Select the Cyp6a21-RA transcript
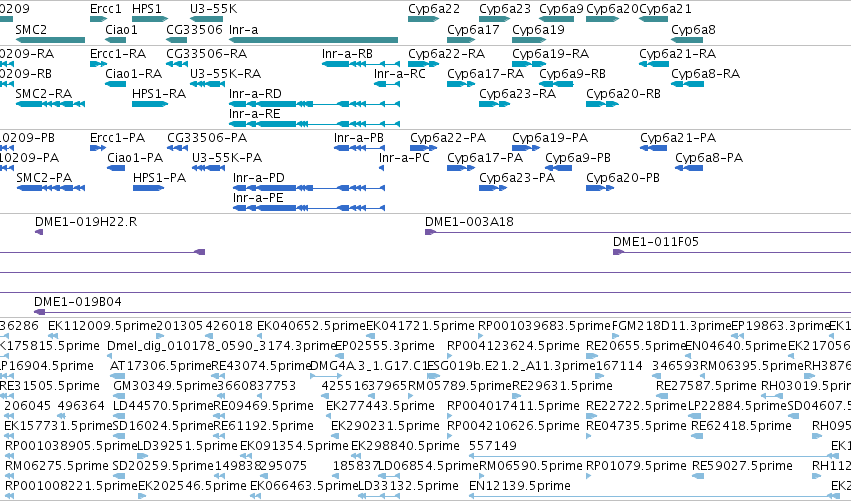 pyautogui.click(x=653, y=64)
